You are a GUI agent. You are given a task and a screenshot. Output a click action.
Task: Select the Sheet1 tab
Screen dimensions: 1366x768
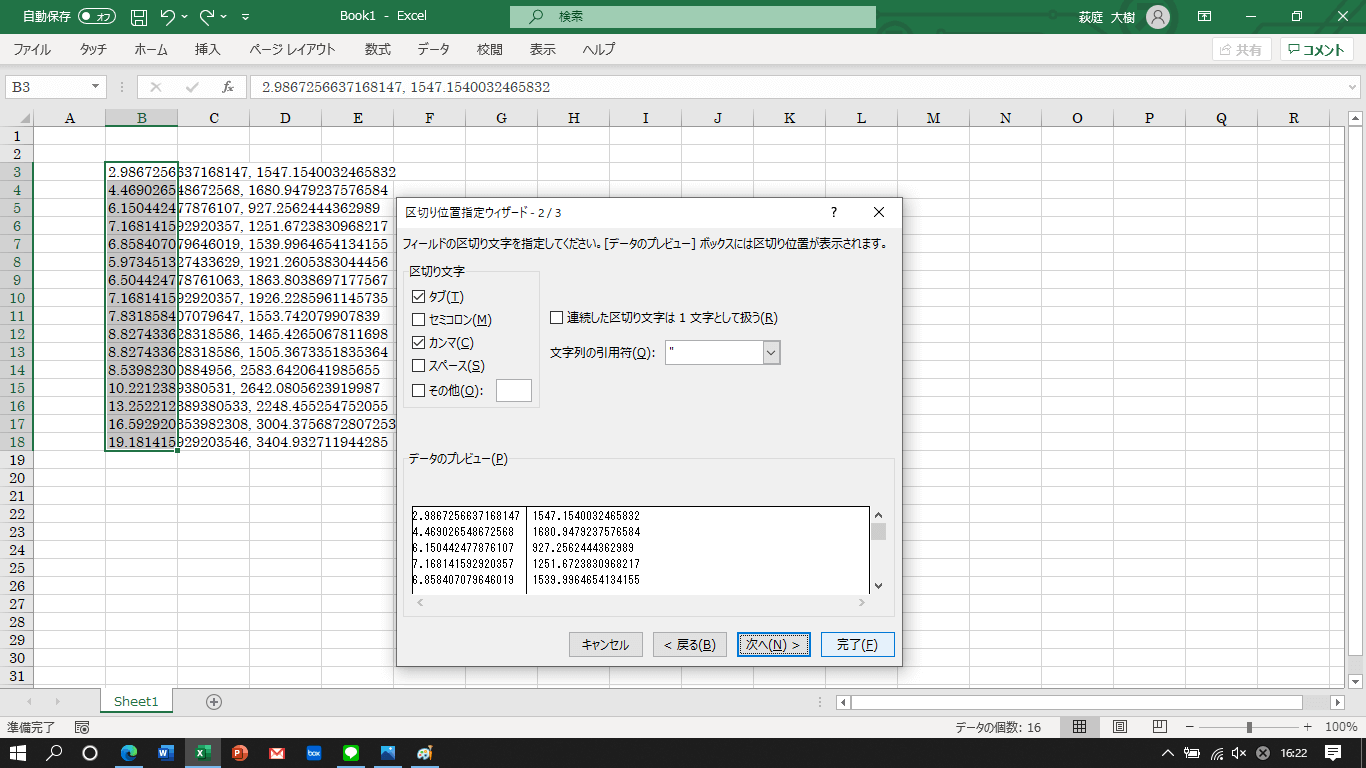coord(136,701)
